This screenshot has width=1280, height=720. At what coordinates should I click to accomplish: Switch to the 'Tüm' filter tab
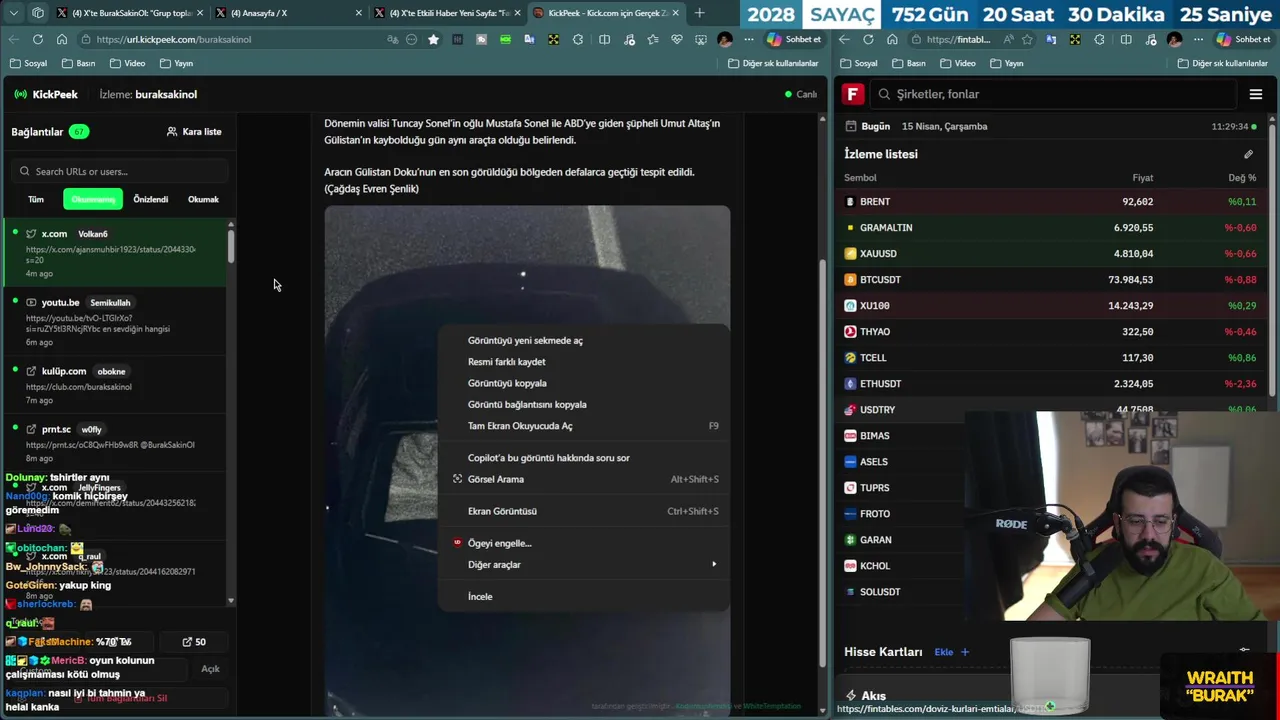(x=36, y=199)
